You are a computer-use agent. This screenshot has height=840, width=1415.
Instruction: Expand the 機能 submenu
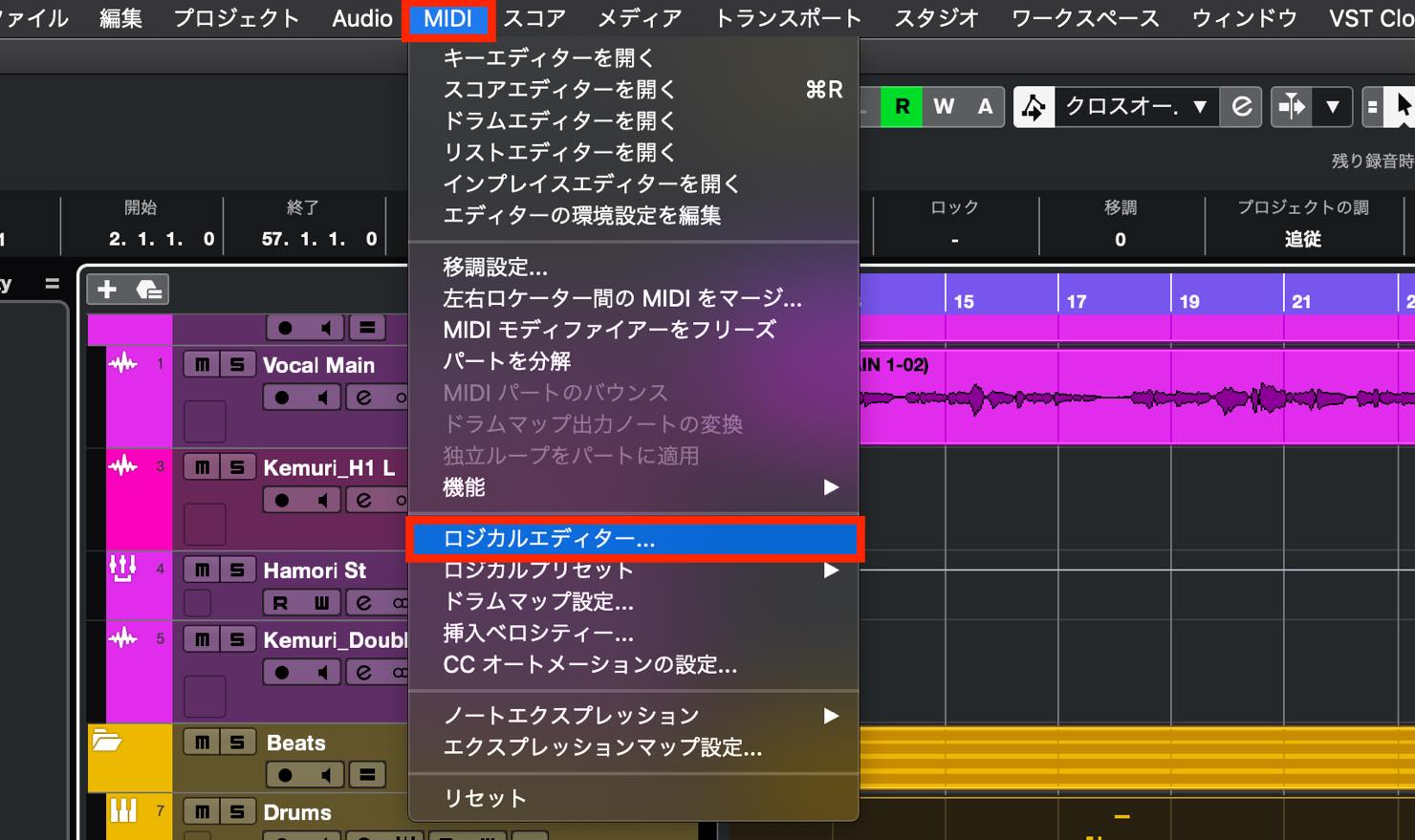(x=634, y=487)
